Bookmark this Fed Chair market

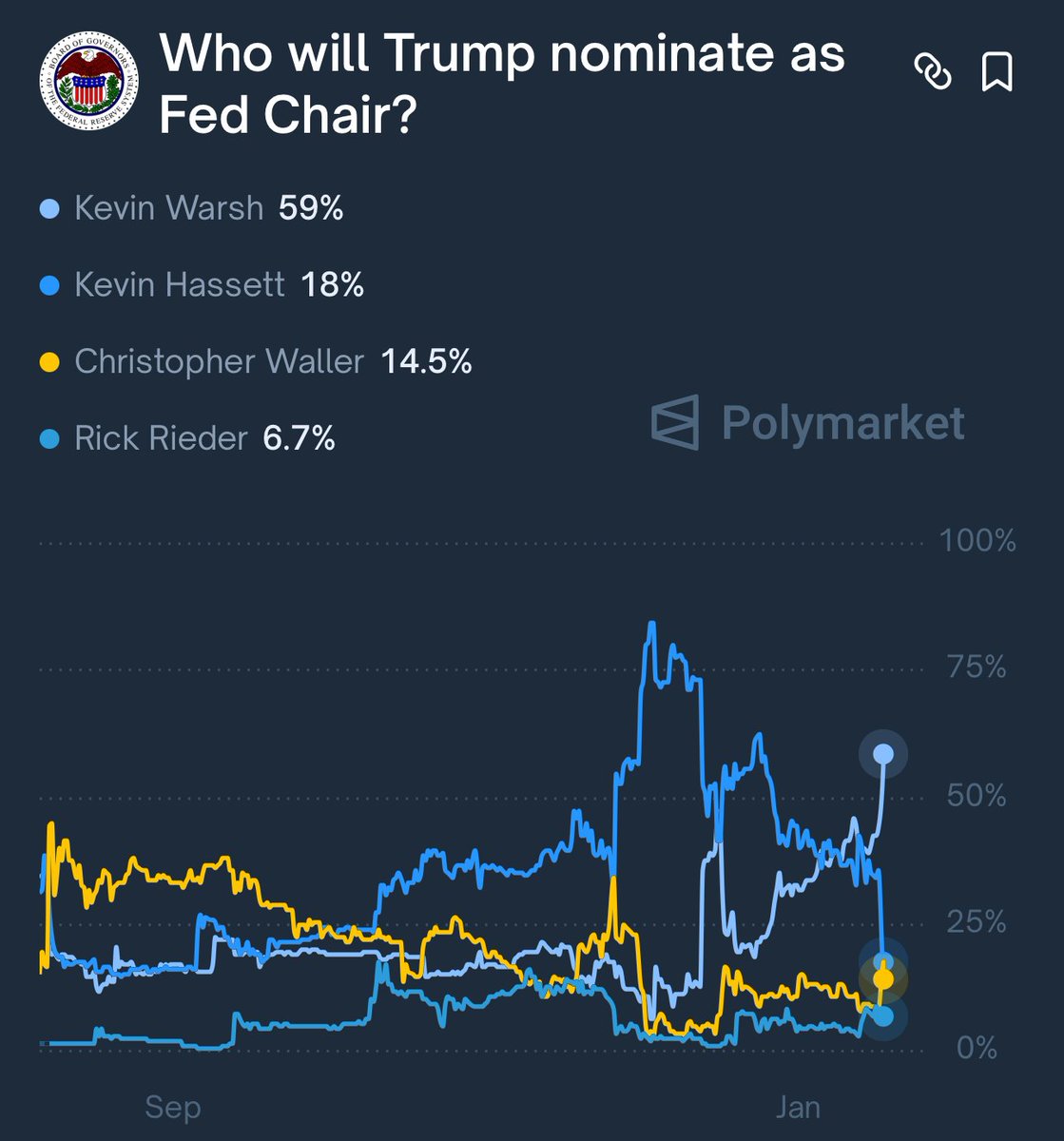click(x=996, y=72)
